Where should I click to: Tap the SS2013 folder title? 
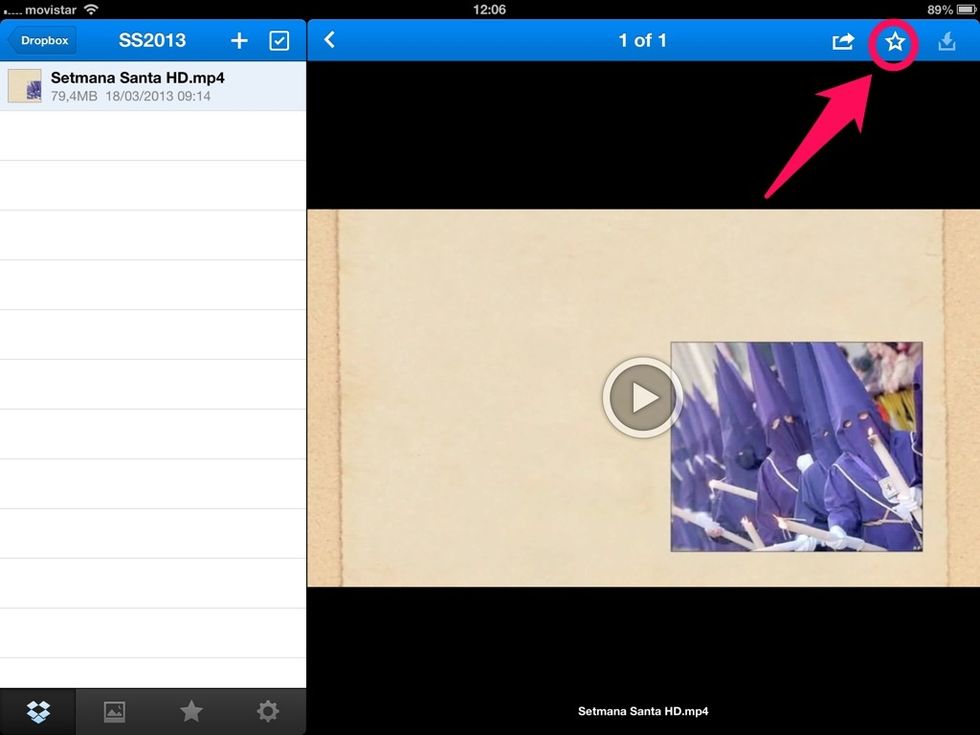152,41
